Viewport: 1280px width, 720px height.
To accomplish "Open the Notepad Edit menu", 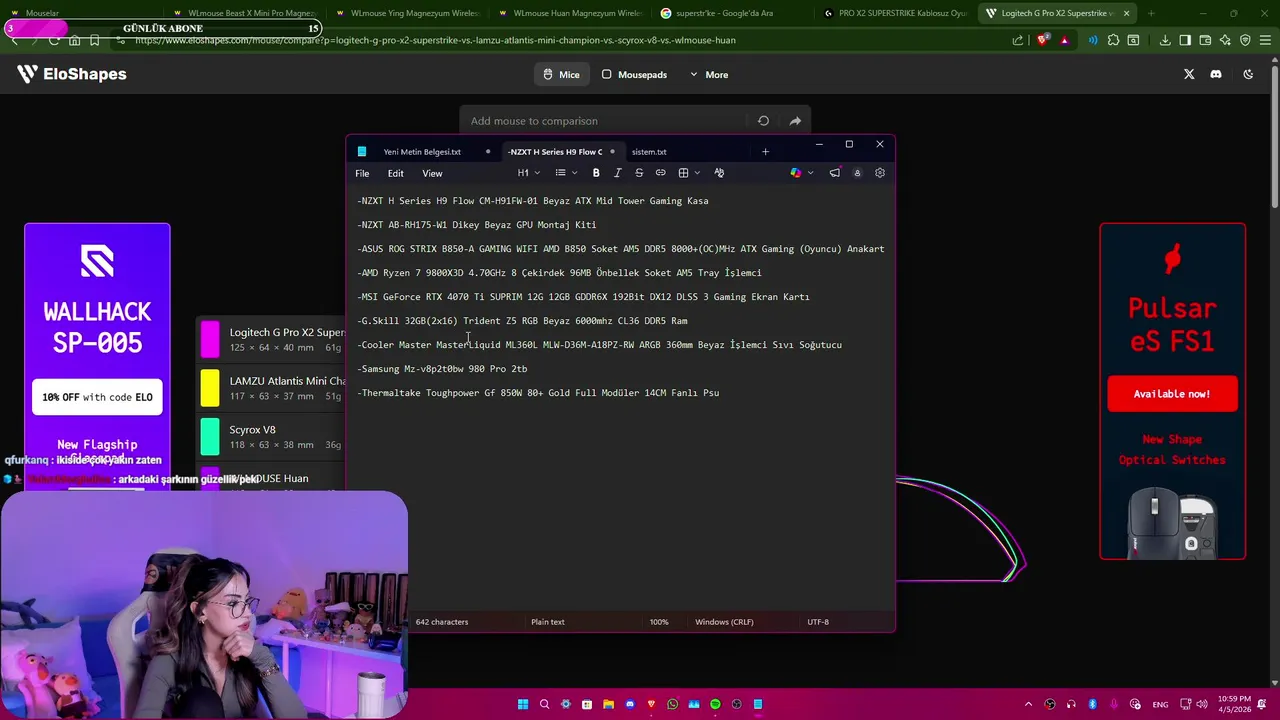I will tap(396, 174).
